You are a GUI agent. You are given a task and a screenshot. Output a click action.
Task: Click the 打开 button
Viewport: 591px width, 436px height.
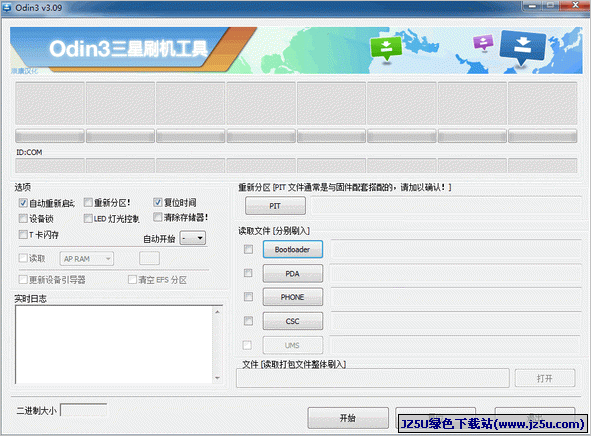click(545, 378)
